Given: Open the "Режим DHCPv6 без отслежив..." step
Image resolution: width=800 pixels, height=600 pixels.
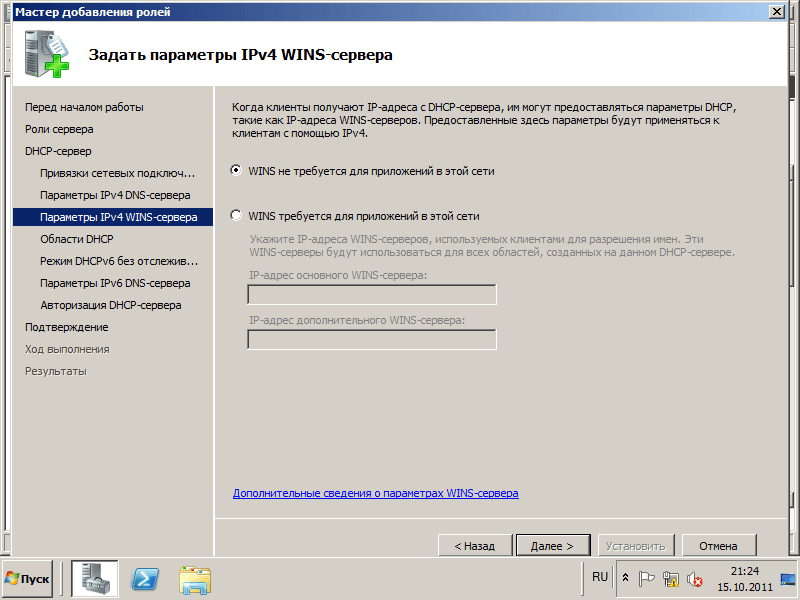Looking at the screenshot, I should [119, 261].
